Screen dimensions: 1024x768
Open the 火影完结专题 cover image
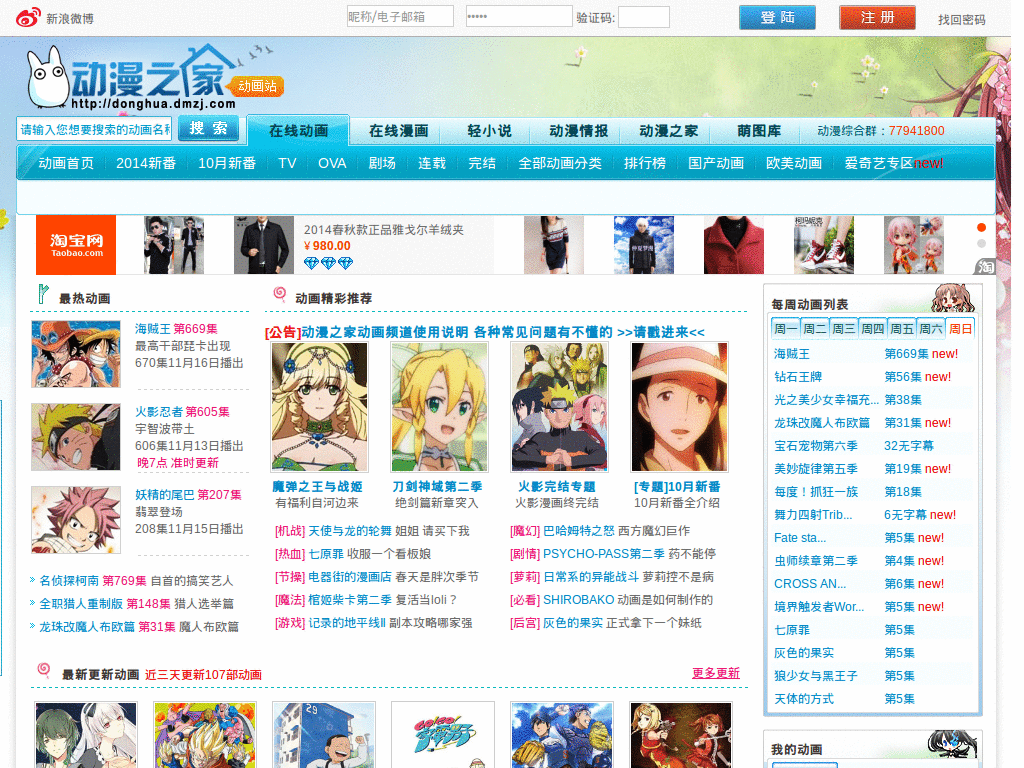point(560,407)
